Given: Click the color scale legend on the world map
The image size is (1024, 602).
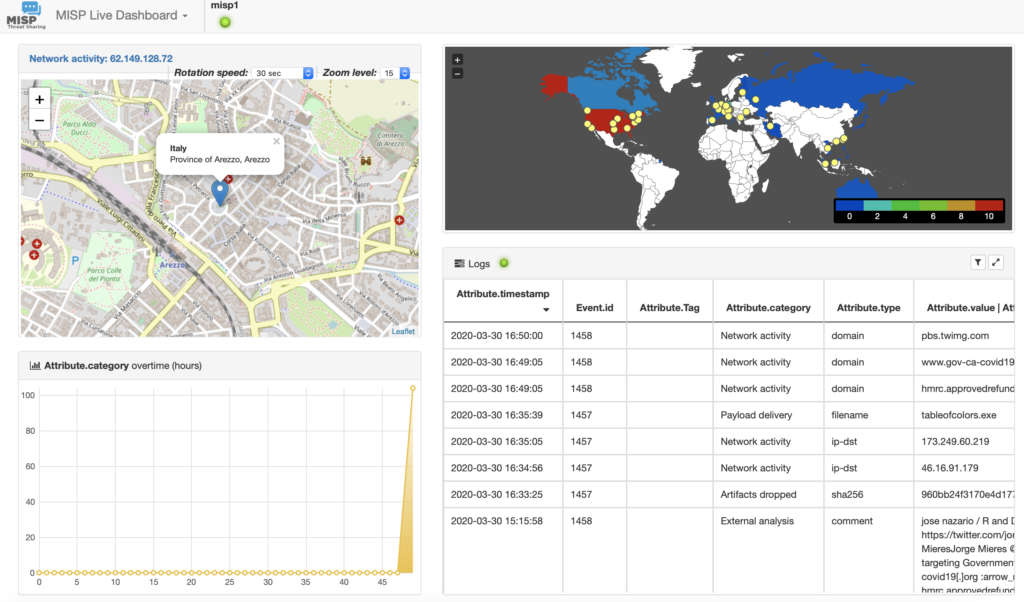Looking at the screenshot, I should coord(919,209).
